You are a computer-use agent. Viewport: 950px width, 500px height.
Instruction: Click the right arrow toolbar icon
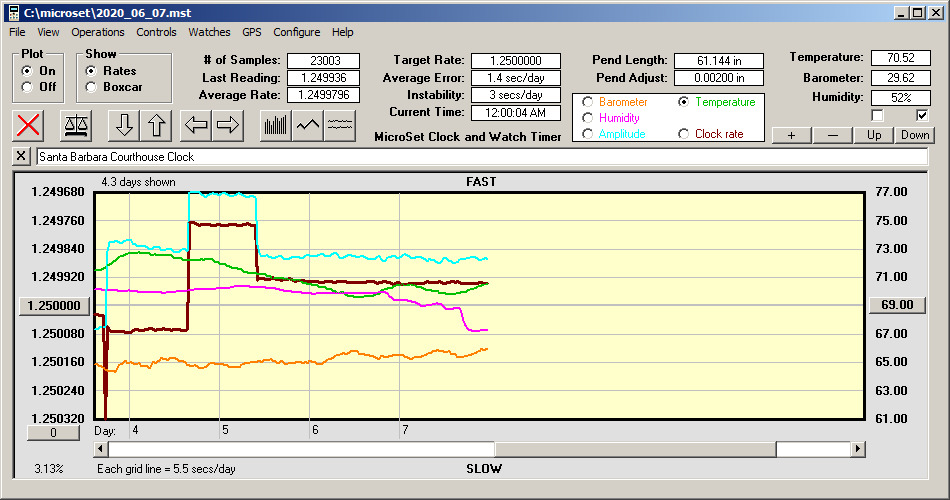tap(228, 125)
